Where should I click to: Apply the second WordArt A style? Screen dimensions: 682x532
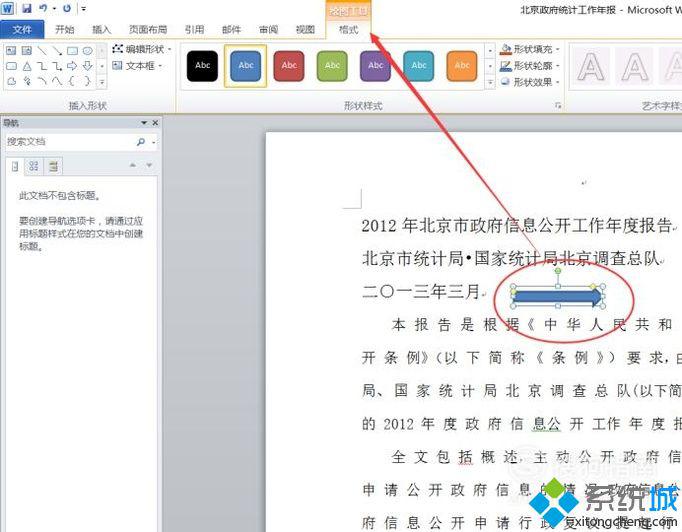635,67
